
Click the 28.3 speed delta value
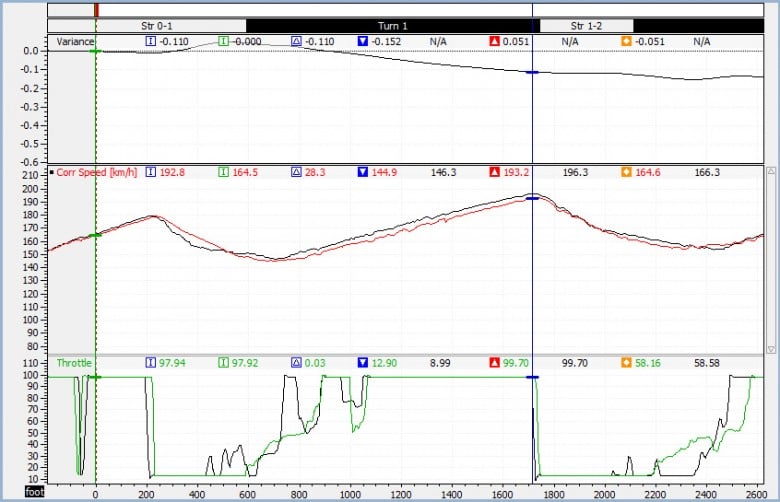(x=315, y=172)
